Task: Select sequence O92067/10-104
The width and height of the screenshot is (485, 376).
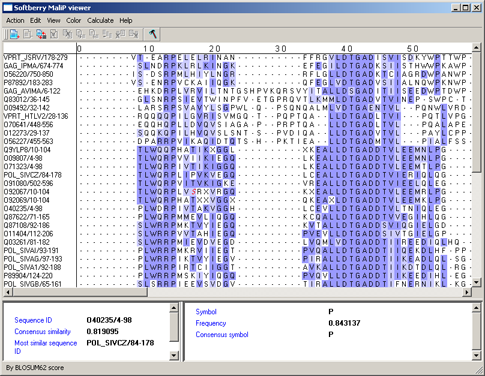Action: click(x=27, y=192)
